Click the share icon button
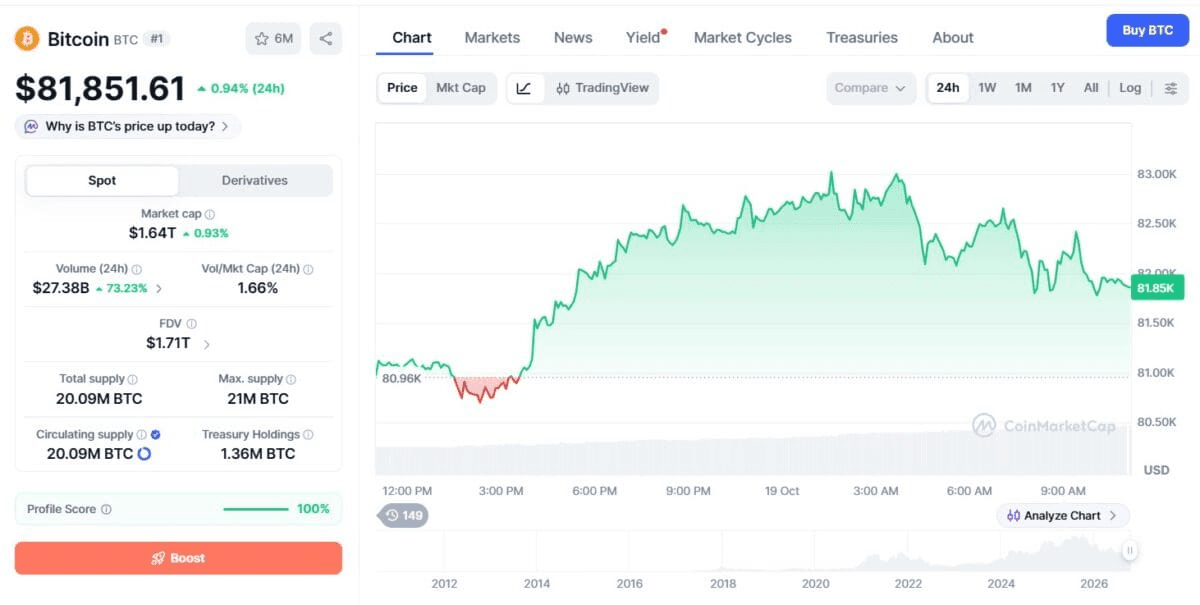 pyautogui.click(x=326, y=39)
